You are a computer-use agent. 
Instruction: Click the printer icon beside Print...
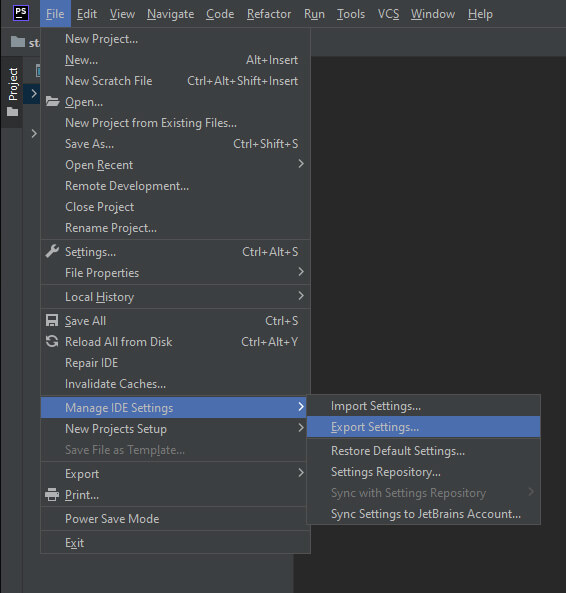52,494
